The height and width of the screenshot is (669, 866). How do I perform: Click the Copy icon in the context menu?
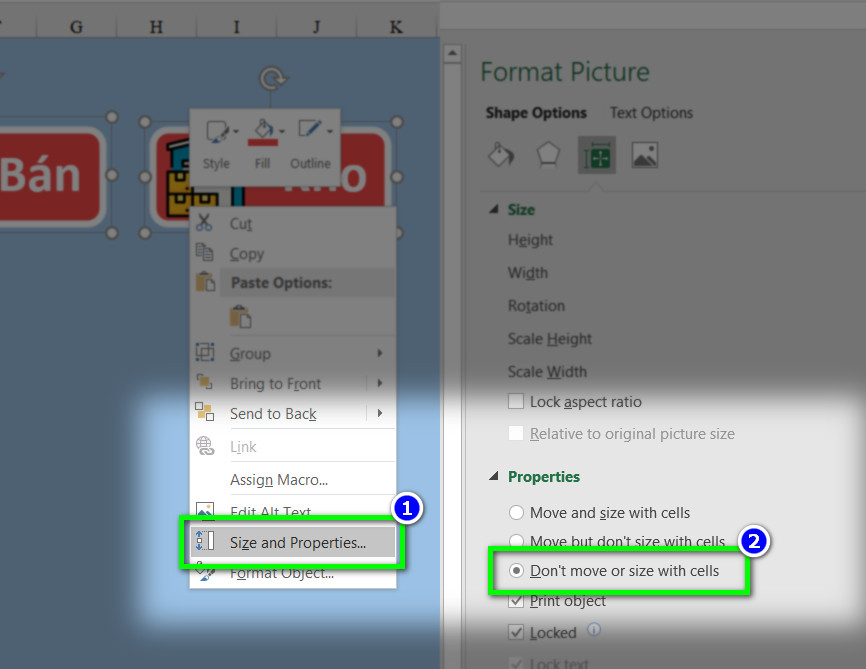(x=204, y=252)
